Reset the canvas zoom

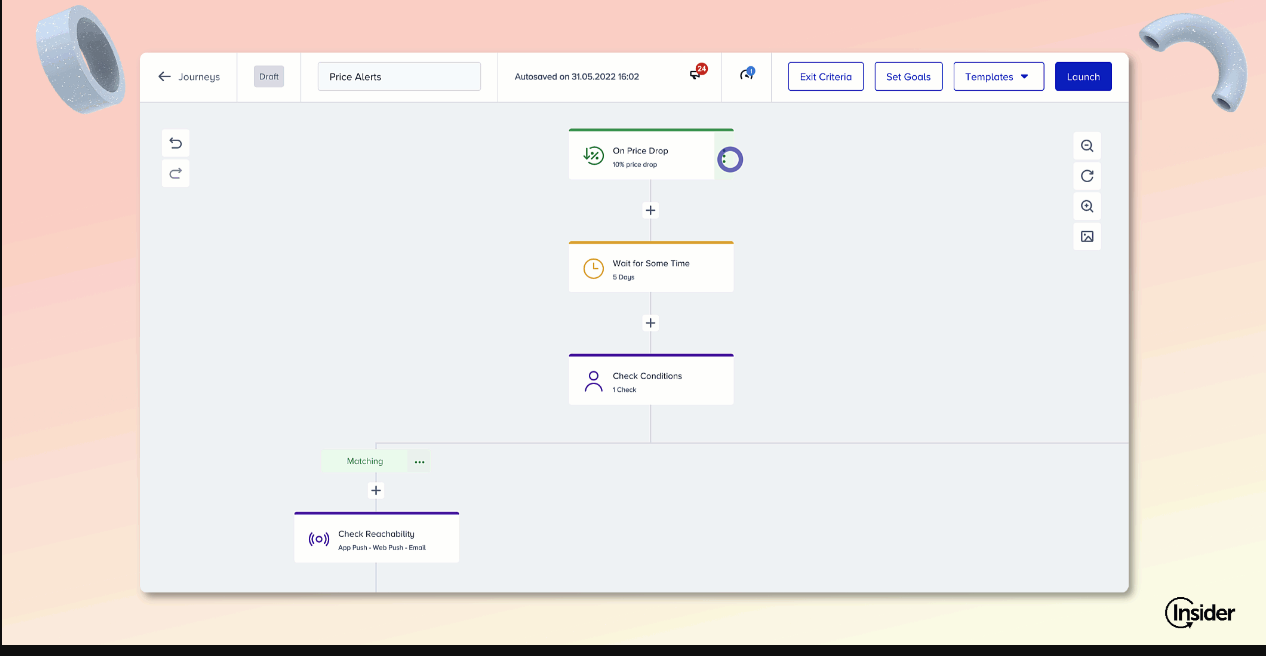1087,176
